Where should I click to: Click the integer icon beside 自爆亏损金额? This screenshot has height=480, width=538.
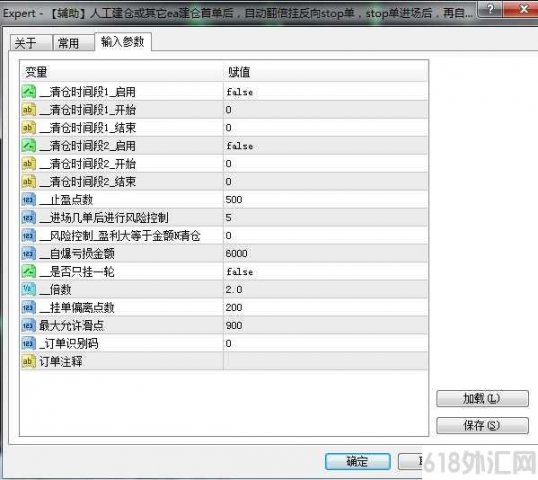pyautogui.click(x=28, y=254)
